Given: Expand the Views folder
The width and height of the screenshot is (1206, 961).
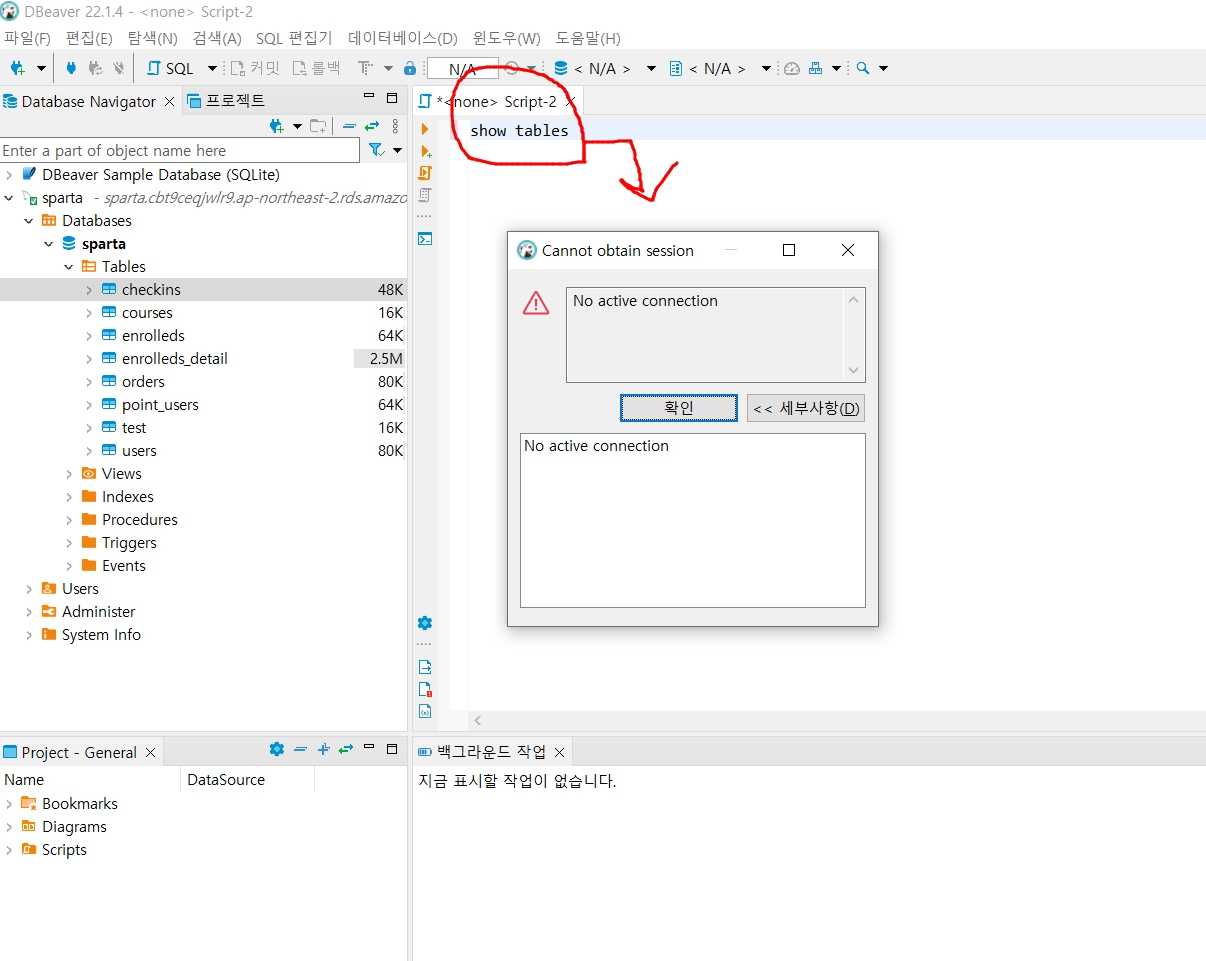Looking at the screenshot, I should tap(69, 474).
